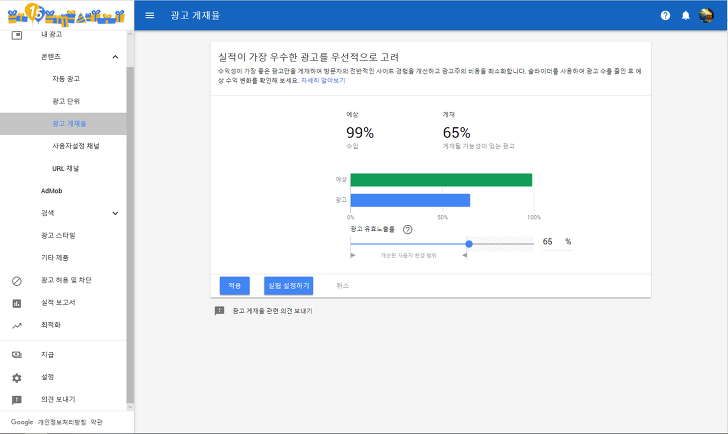Follow the 자세히 알아보기 link

pos(323,80)
